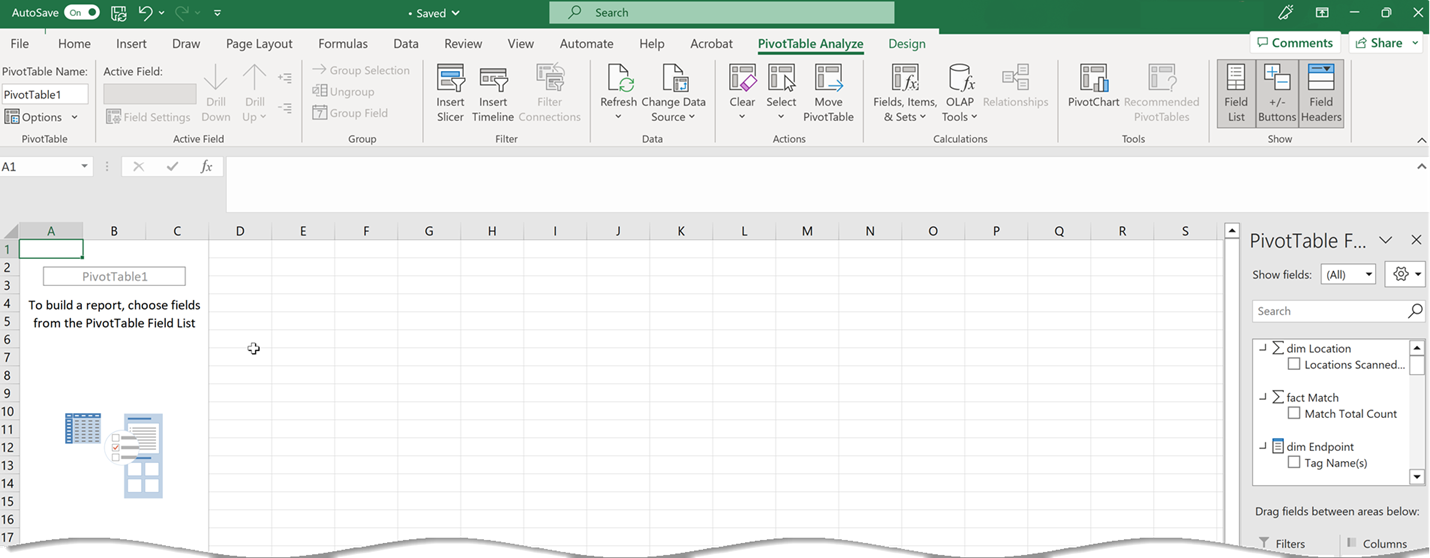This screenshot has height=558, width=1430.
Task: Switch to the Formulas ribbon tab
Action: (343, 44)
